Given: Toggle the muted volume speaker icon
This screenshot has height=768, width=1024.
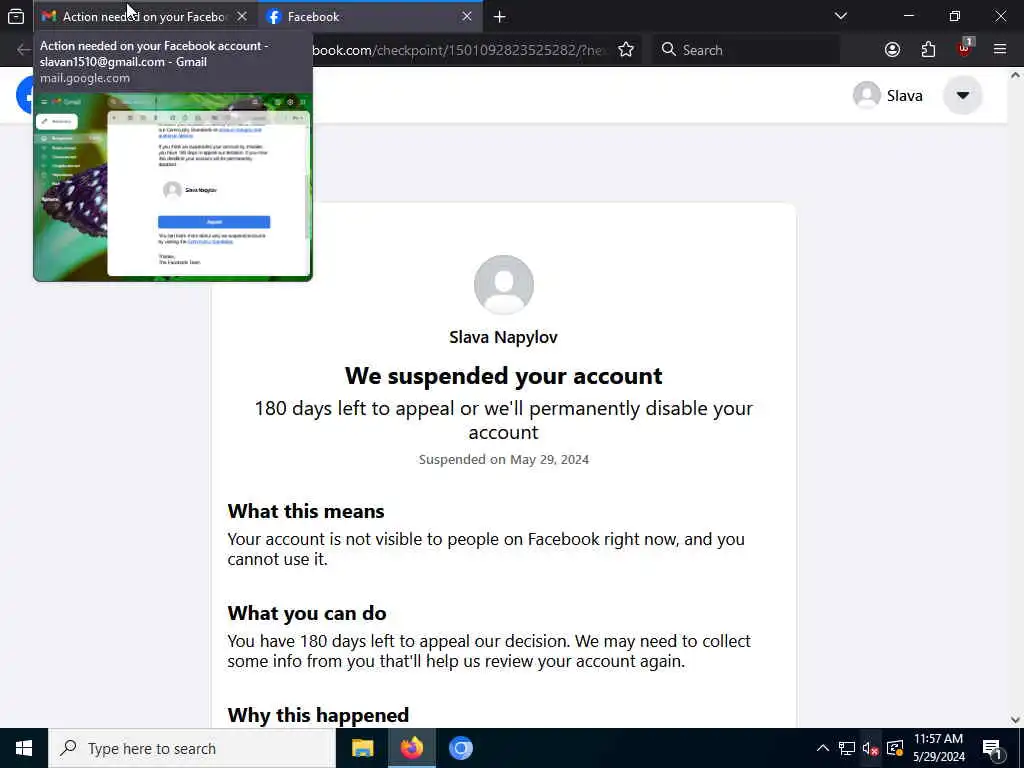Looking at the screenshot, I should coord(870,748).
